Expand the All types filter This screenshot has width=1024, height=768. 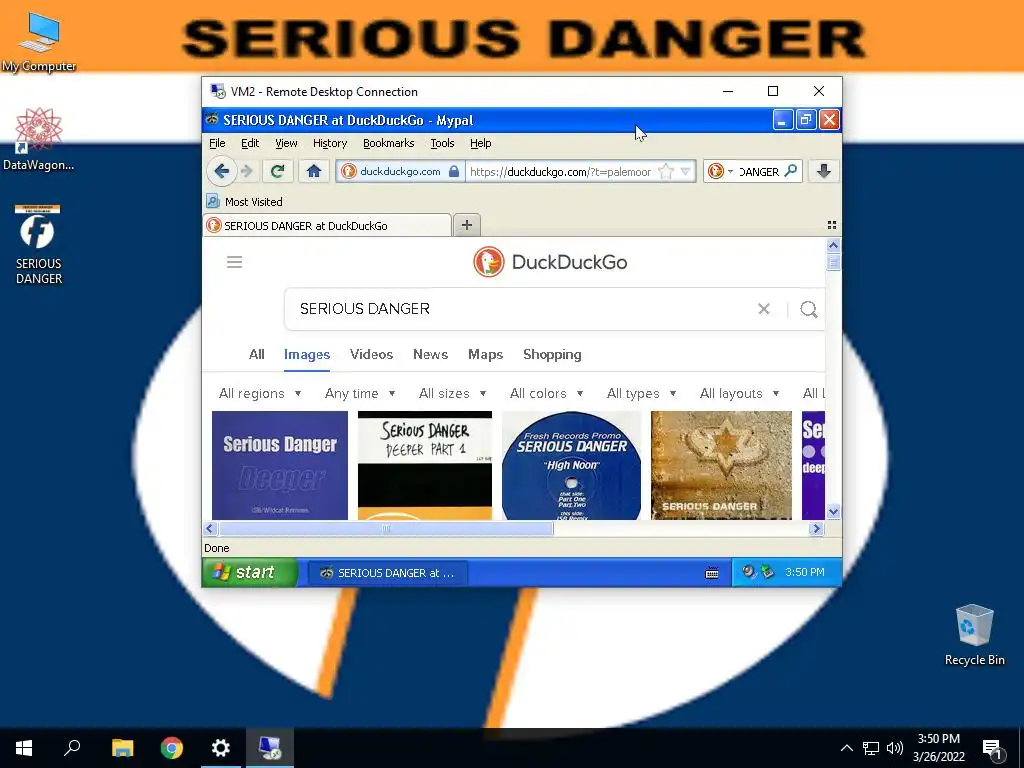click(x=641, y=393)
